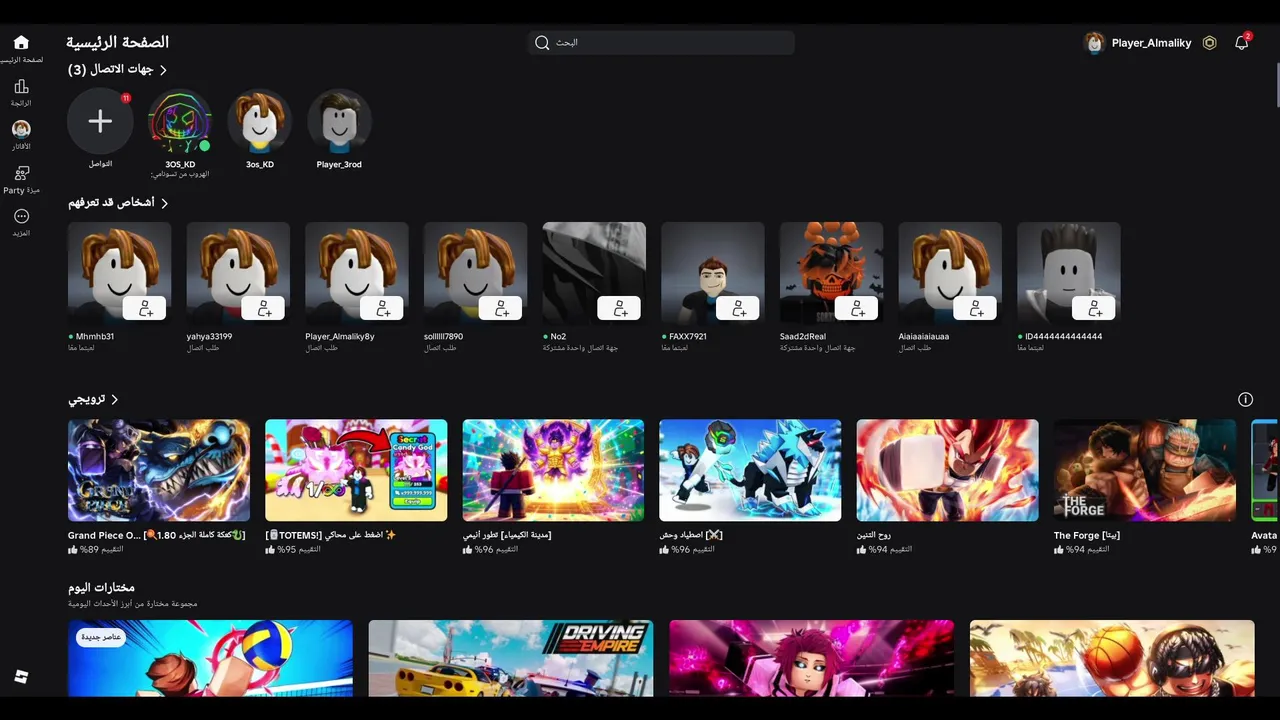Open the Charts sidebar icon
The width and height of the screenshot is (1280, 720).
pos(21,87)
